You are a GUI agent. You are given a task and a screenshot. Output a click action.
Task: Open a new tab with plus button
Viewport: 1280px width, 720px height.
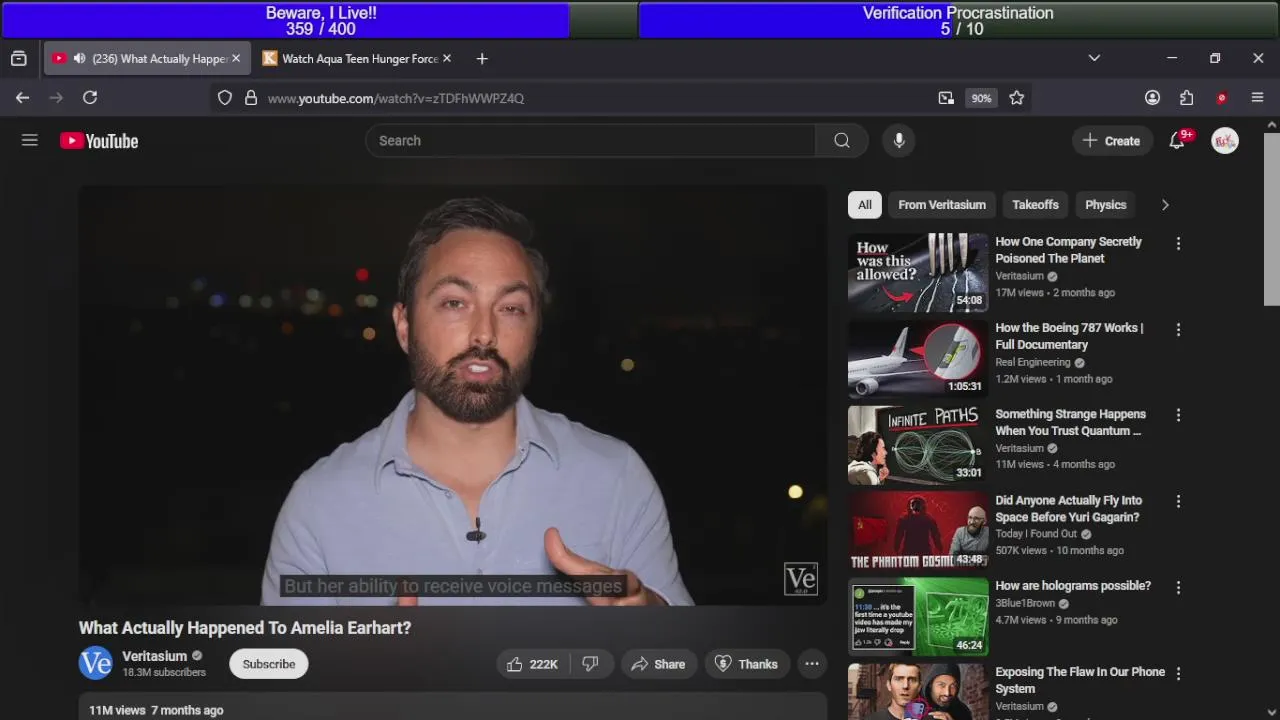482,59
